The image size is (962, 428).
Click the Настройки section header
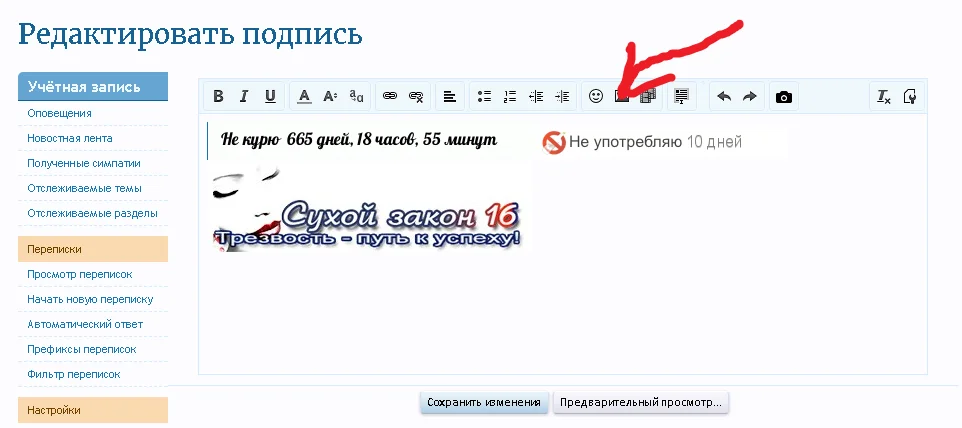pos(93,410)
